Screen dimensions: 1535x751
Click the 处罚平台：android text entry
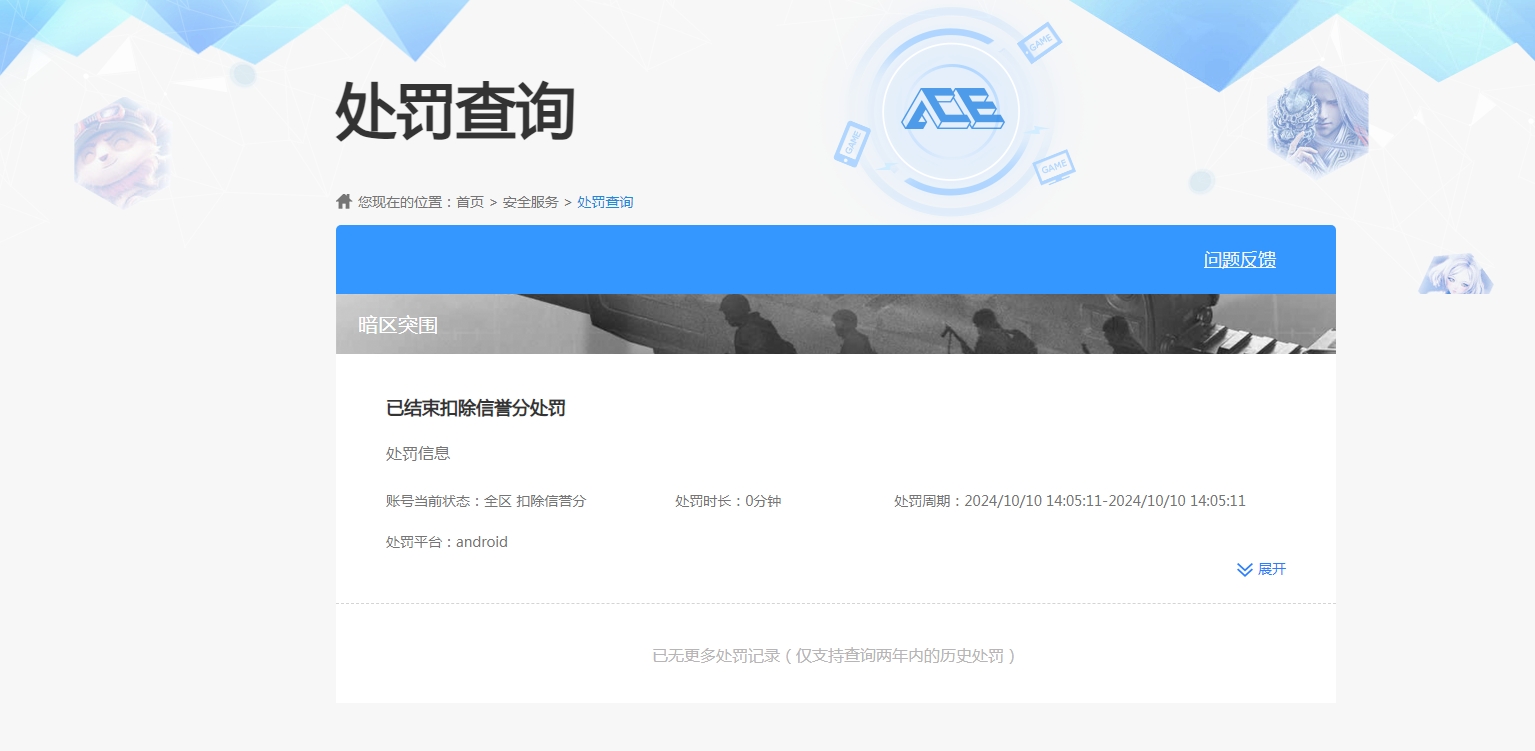[446, 541]
